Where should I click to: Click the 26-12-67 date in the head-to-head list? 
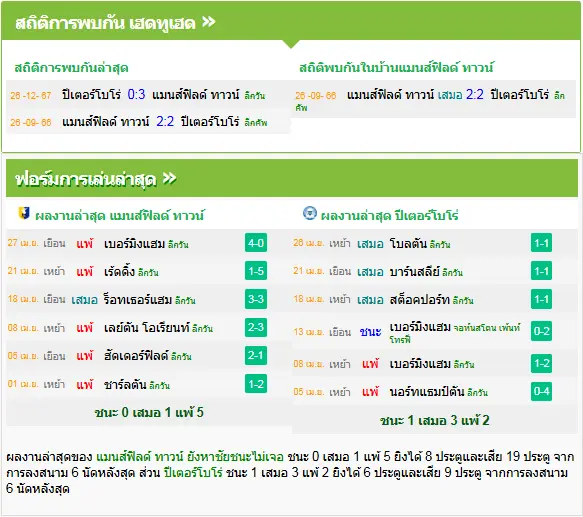click(x=30, y=96)
